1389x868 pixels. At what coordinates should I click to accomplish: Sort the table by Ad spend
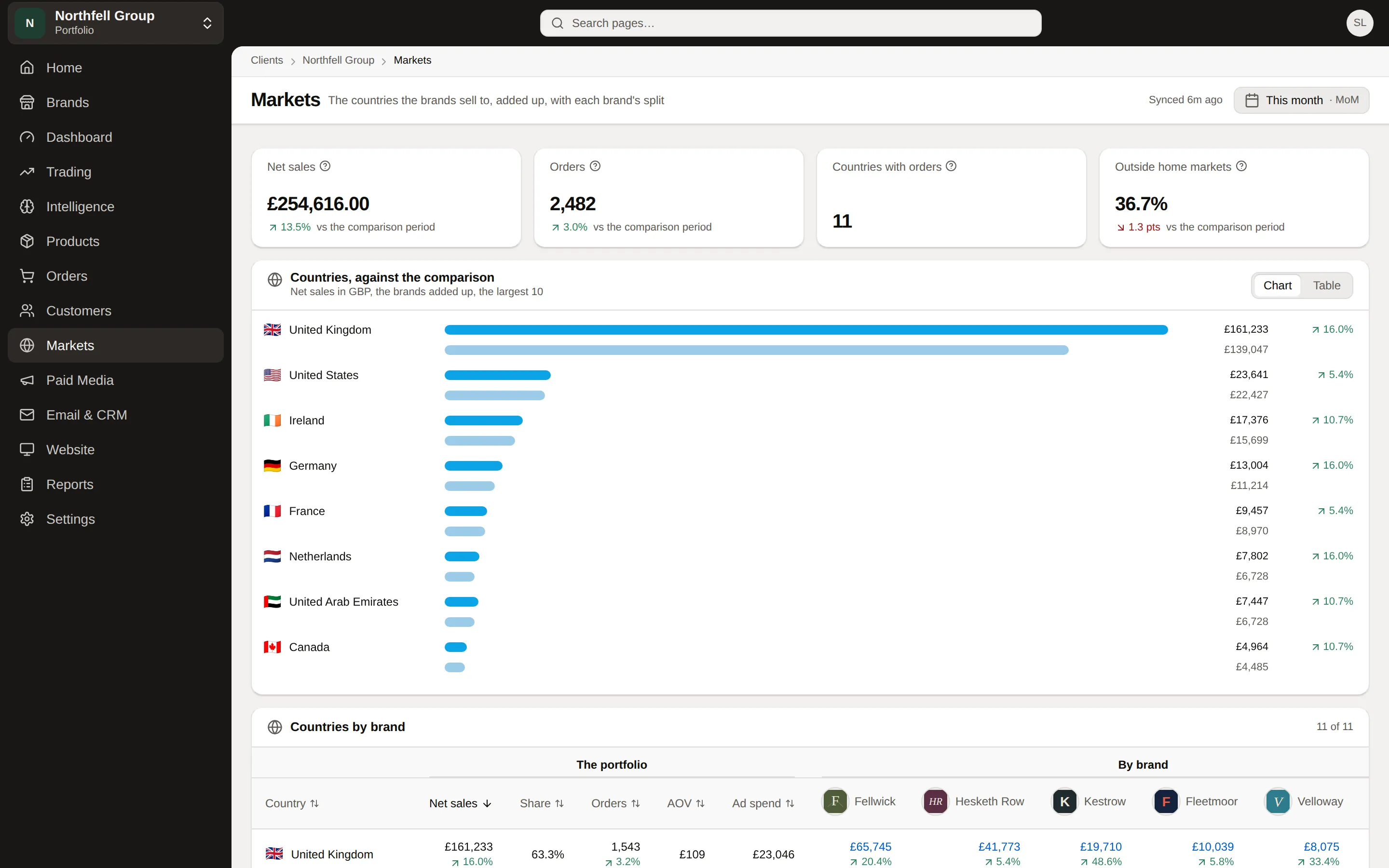763,803
